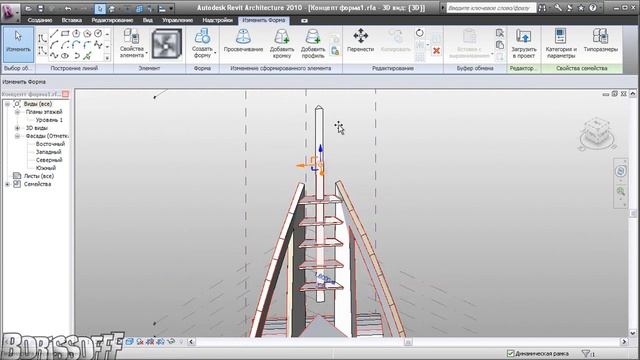
Task: Select the Circumscribed polygon draw tool
Action: [87, 33]
